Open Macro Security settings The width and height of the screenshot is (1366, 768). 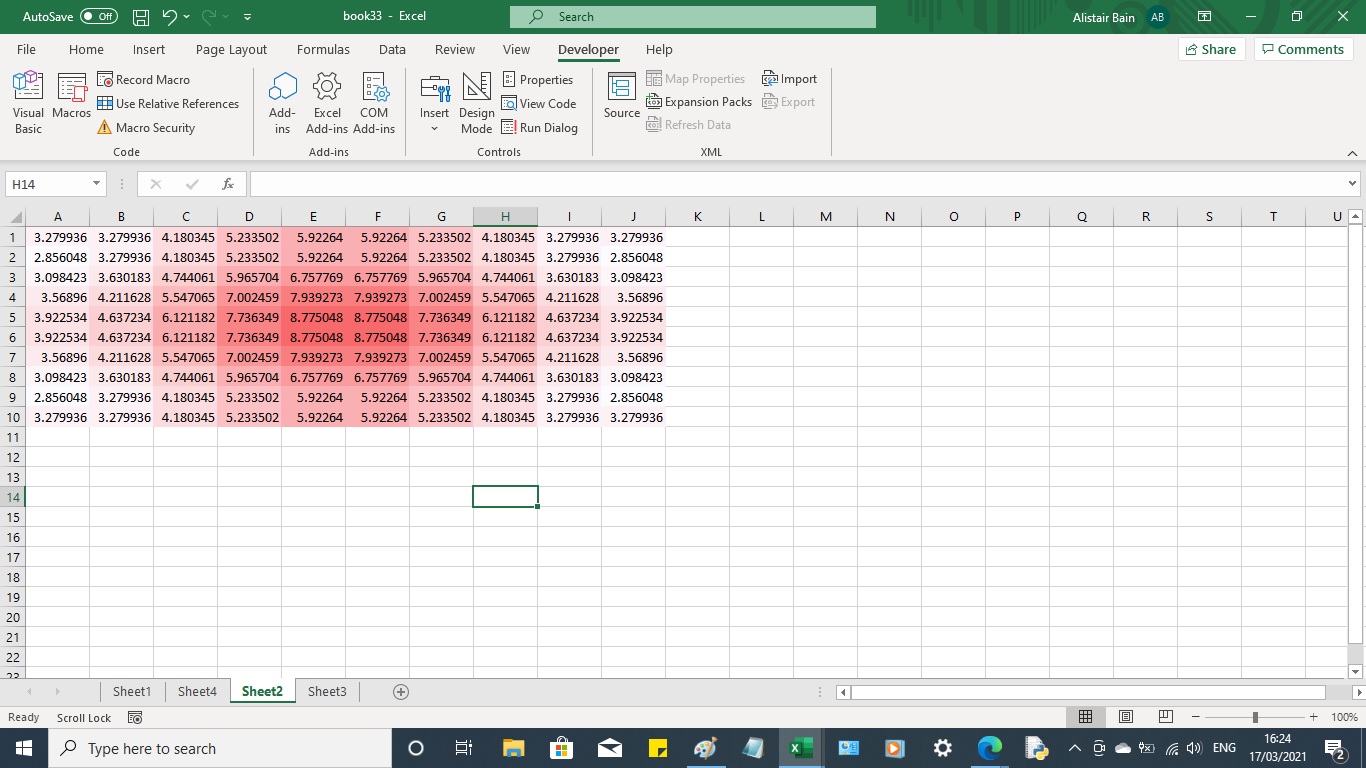pos(146,127)
